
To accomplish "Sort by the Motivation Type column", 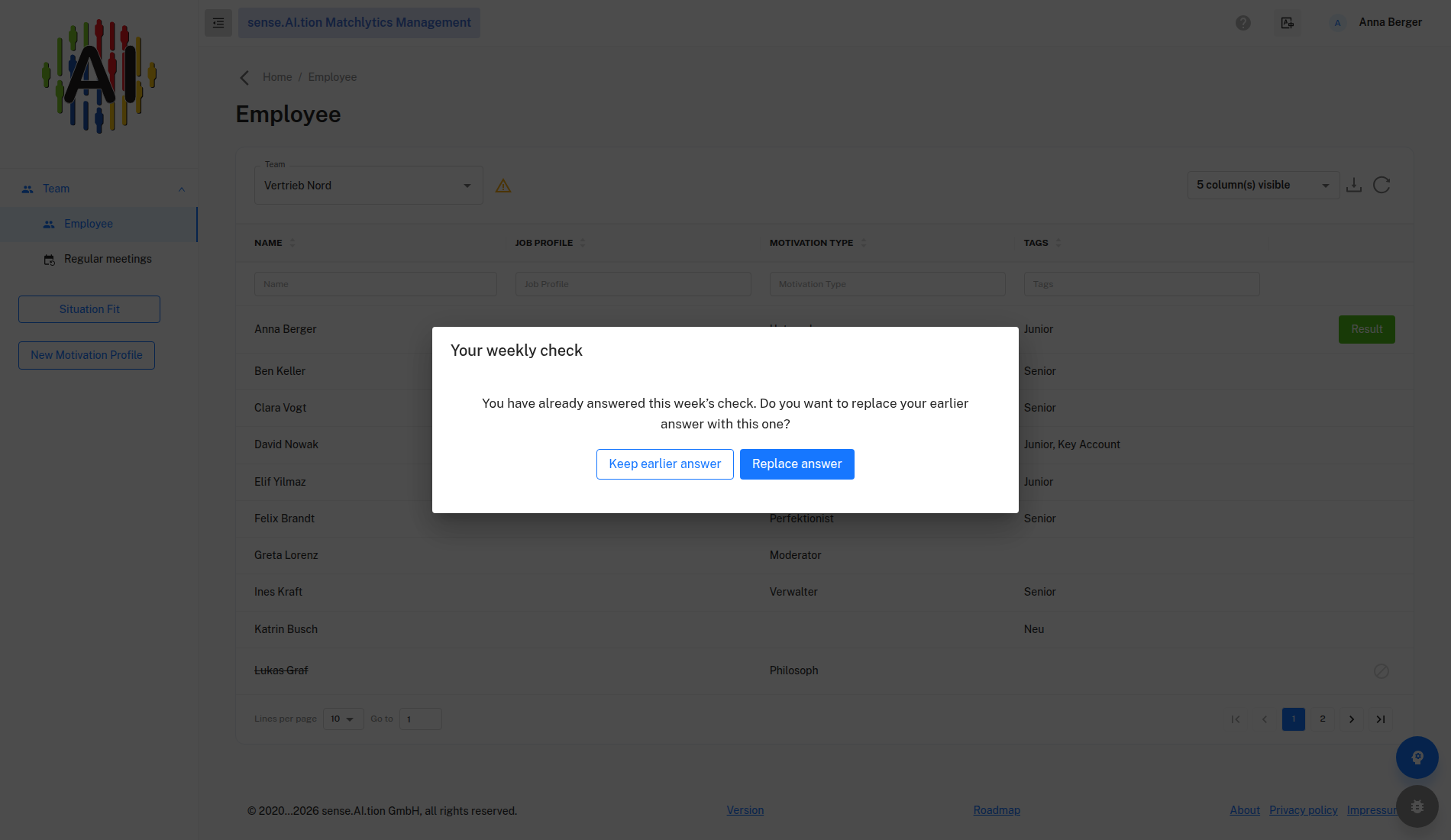I will click(x=864, y=243).
